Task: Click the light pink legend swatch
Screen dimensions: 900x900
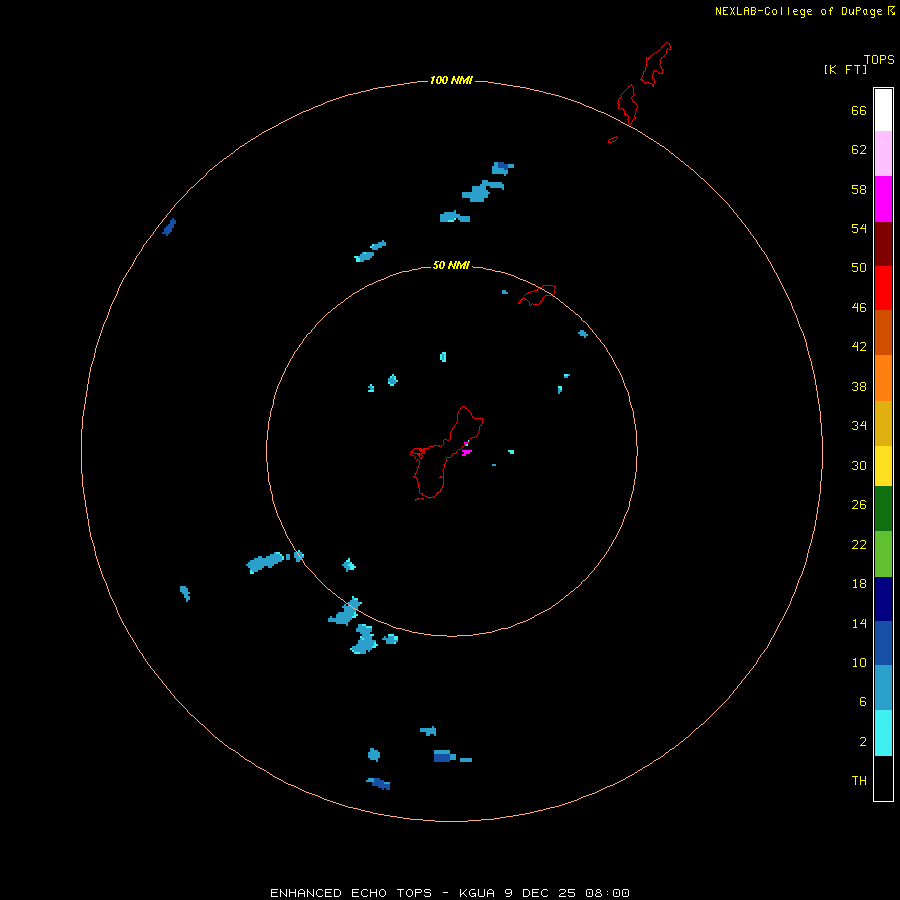Action: [x=883, y=153]
